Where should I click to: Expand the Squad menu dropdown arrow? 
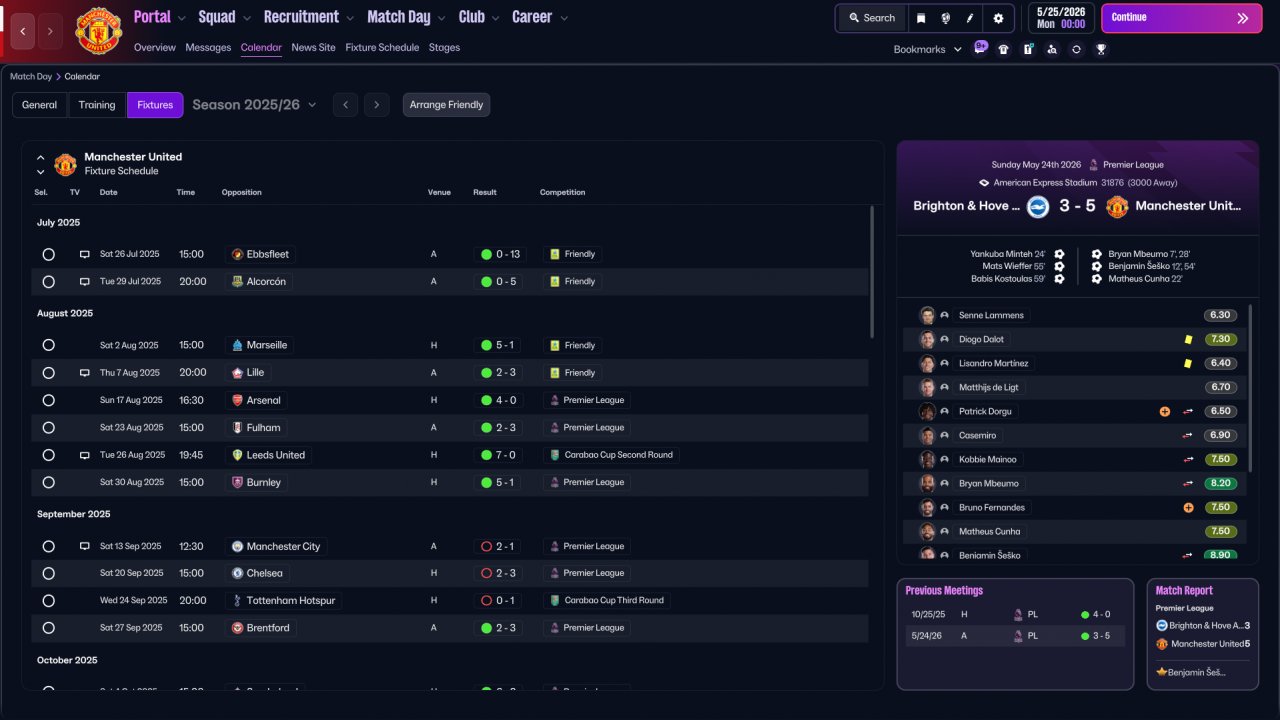click(x=246, y=18)
